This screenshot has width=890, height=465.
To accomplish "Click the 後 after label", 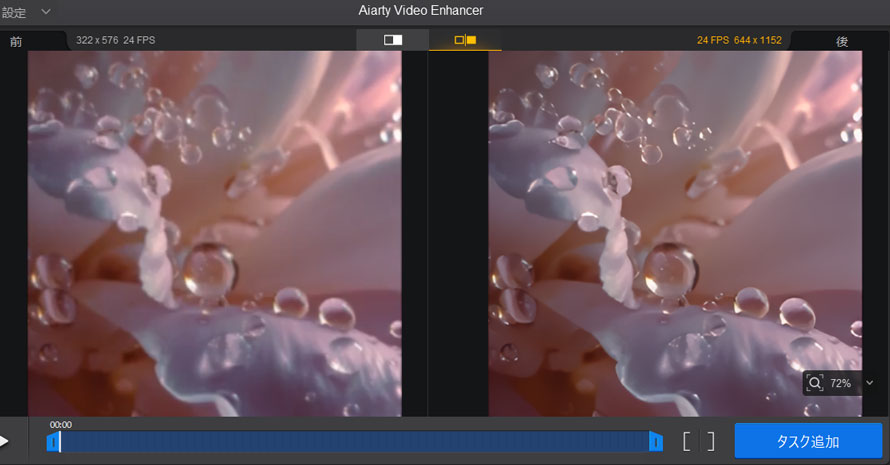I will pos(842,41).
